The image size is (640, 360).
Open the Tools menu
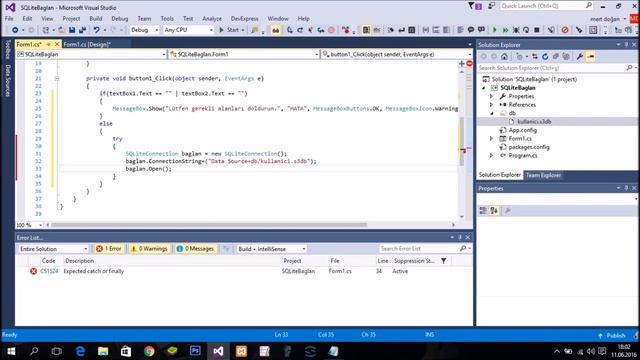click(167, 19)
